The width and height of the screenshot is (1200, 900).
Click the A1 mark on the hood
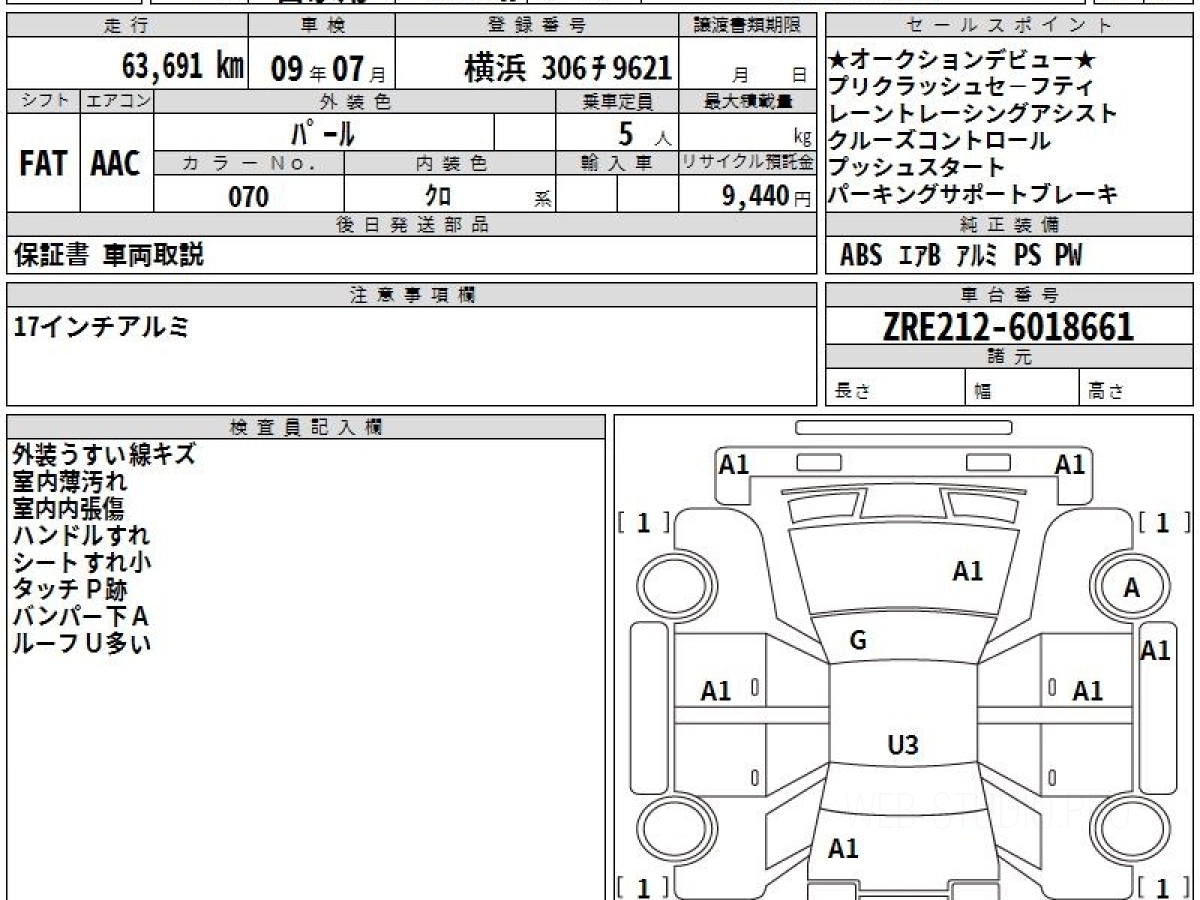point(967,571)
